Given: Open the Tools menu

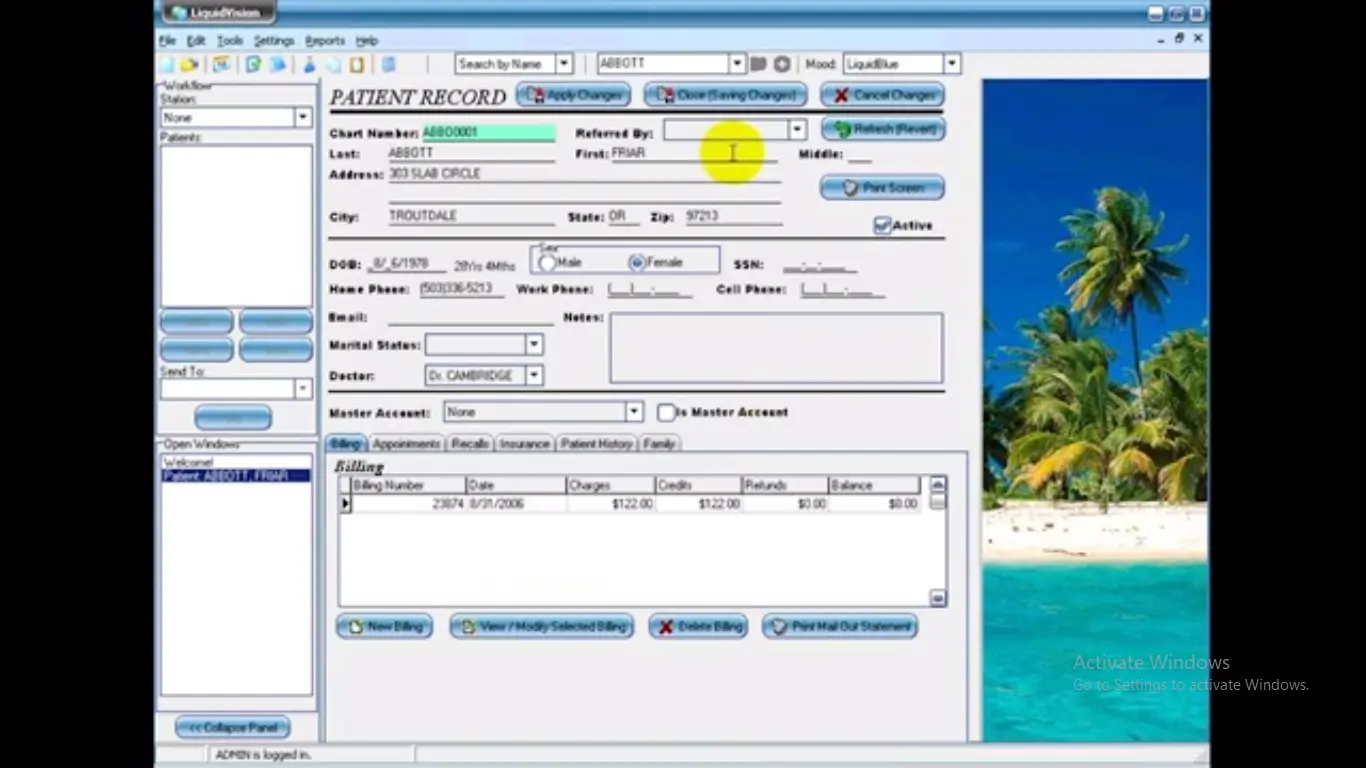Looking at the screenshot, I should [x=229, y=41].
